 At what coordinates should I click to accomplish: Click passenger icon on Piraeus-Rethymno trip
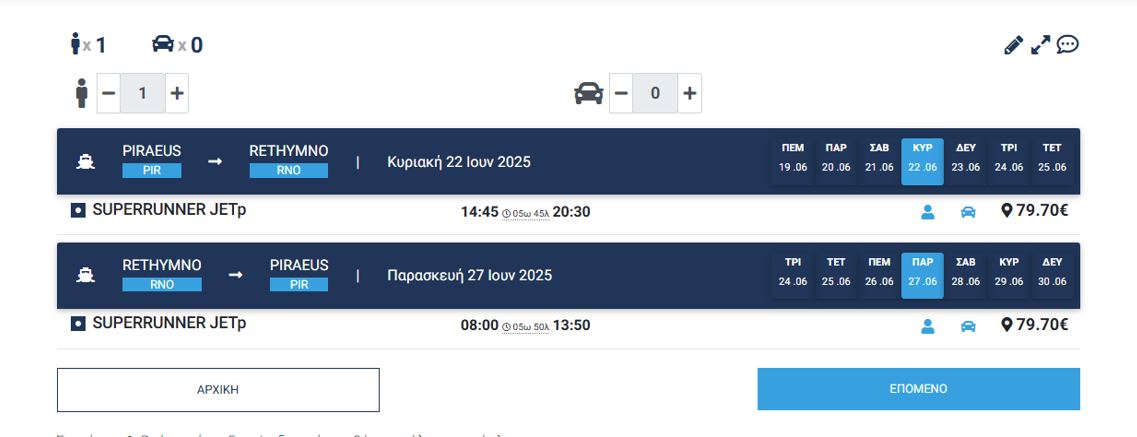click(927, 212)
